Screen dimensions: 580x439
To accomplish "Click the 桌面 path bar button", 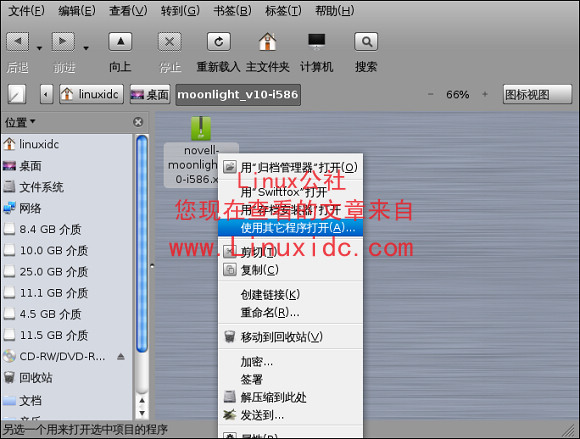I will (x=150, y=95).
